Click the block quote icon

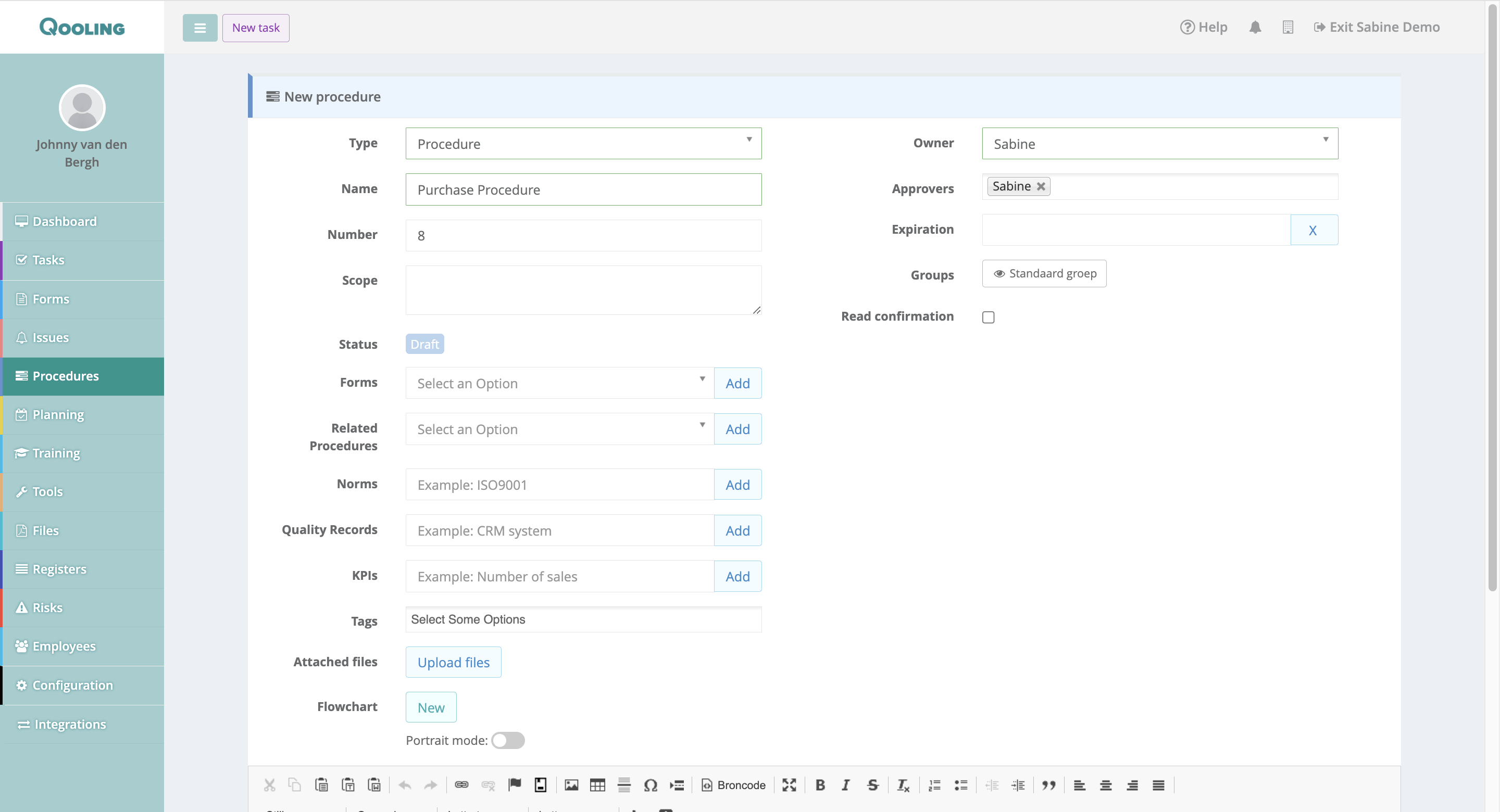1049,785
